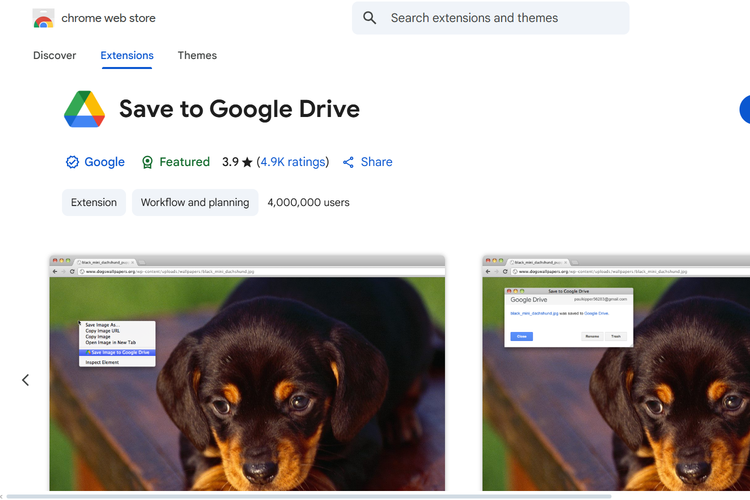Image resolution: width=750 pixels, height=500 pixels.
Task: Show previous screenshot with left chevron
Action: point(25,380)
